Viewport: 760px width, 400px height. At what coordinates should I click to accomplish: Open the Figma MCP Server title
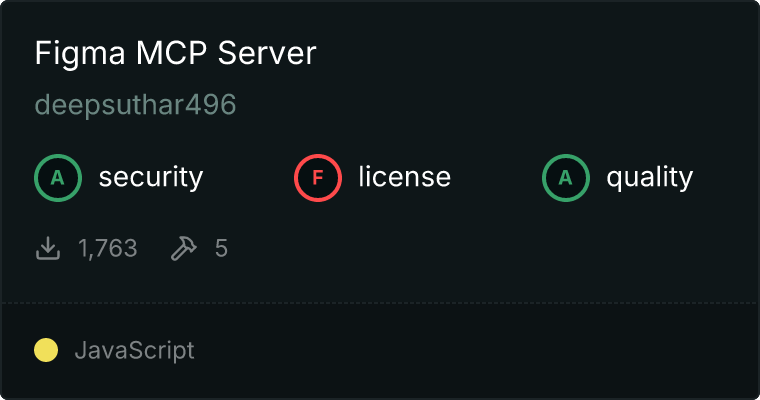coord(175,54)
